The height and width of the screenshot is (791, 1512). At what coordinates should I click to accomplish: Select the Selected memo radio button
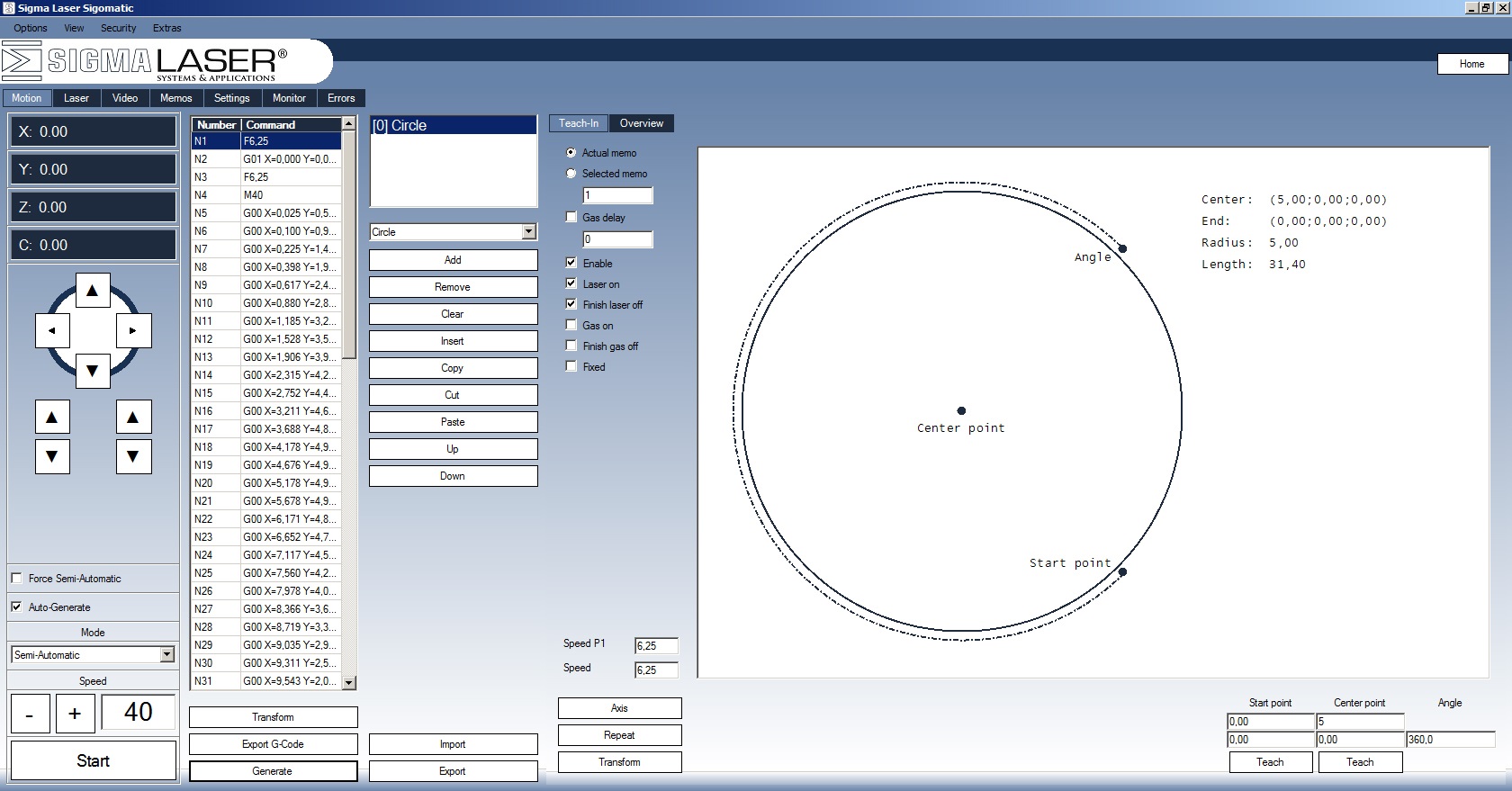tap(571, 174)
